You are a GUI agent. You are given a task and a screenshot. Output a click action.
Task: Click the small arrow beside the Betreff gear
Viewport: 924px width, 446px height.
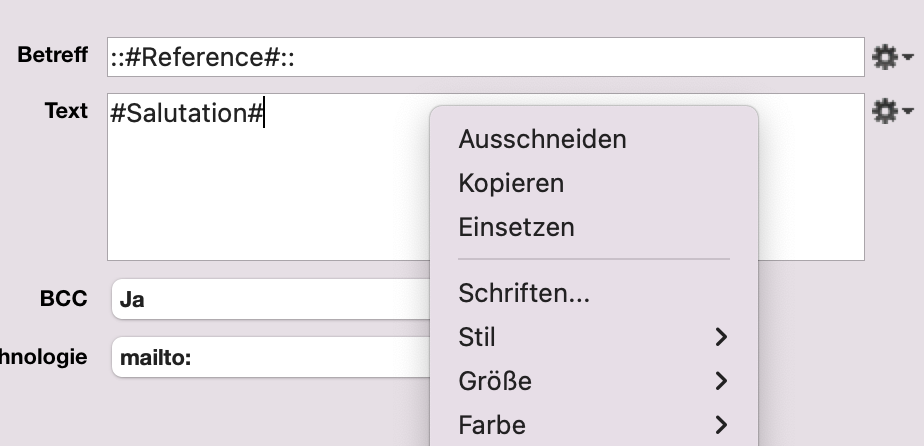[908, 57]
